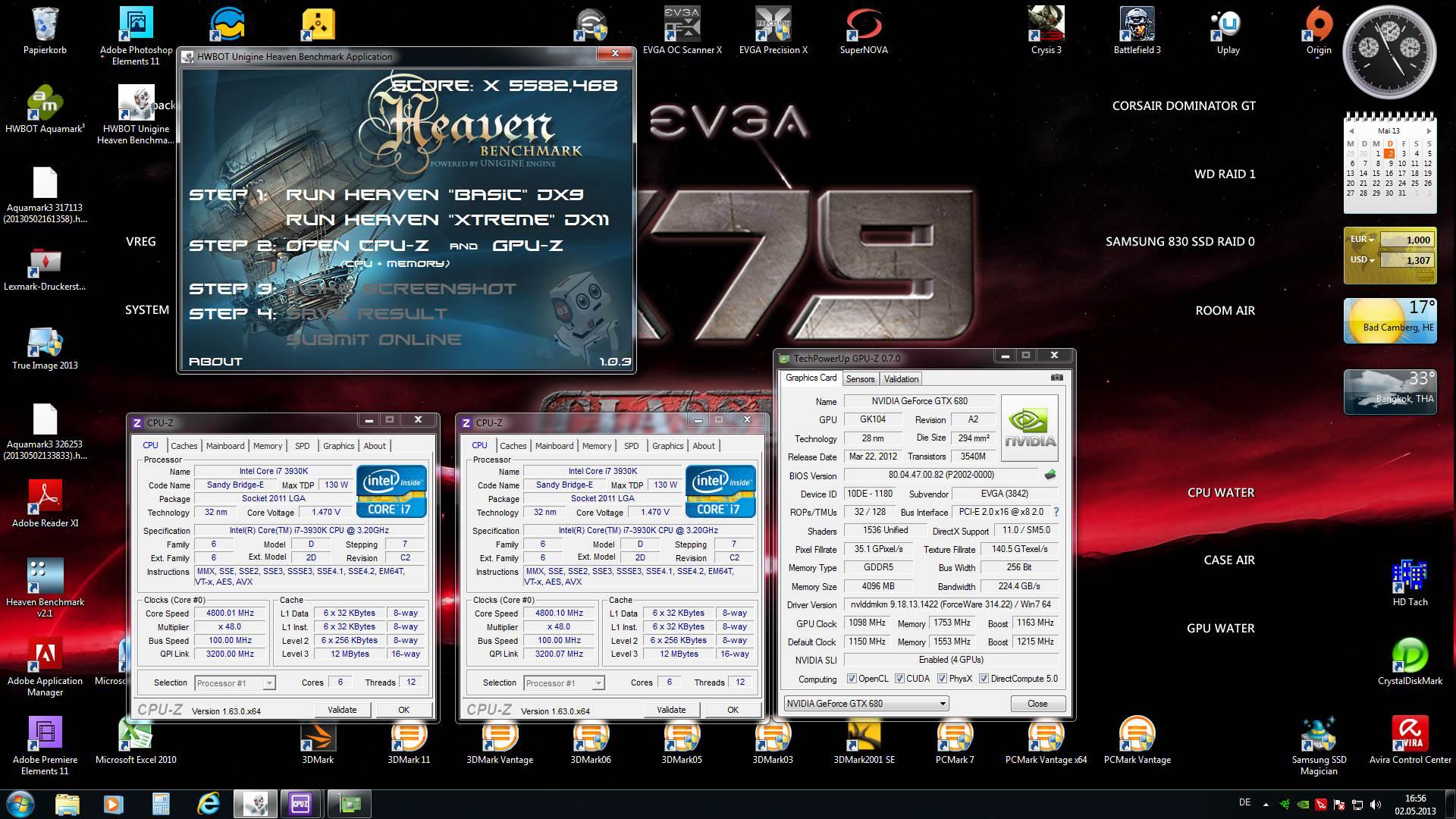Click About link in HWBOT Heaven window
Viewport: 1456px width, 819px height.
(215, 362)
